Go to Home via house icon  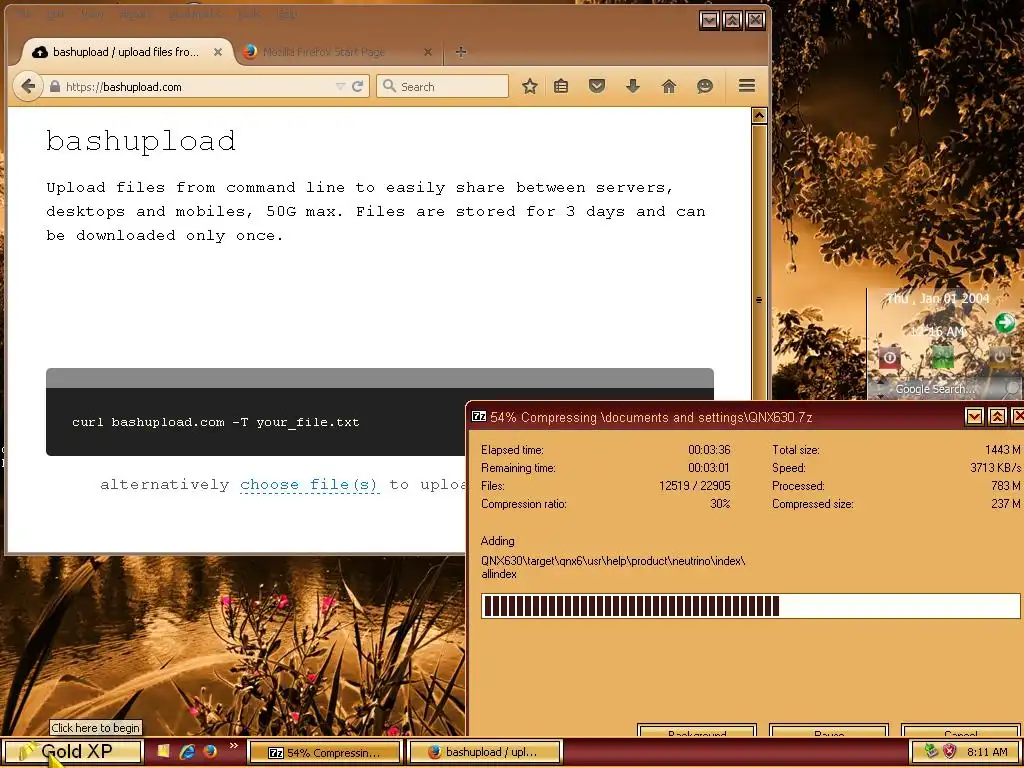(x=668, y=86)
